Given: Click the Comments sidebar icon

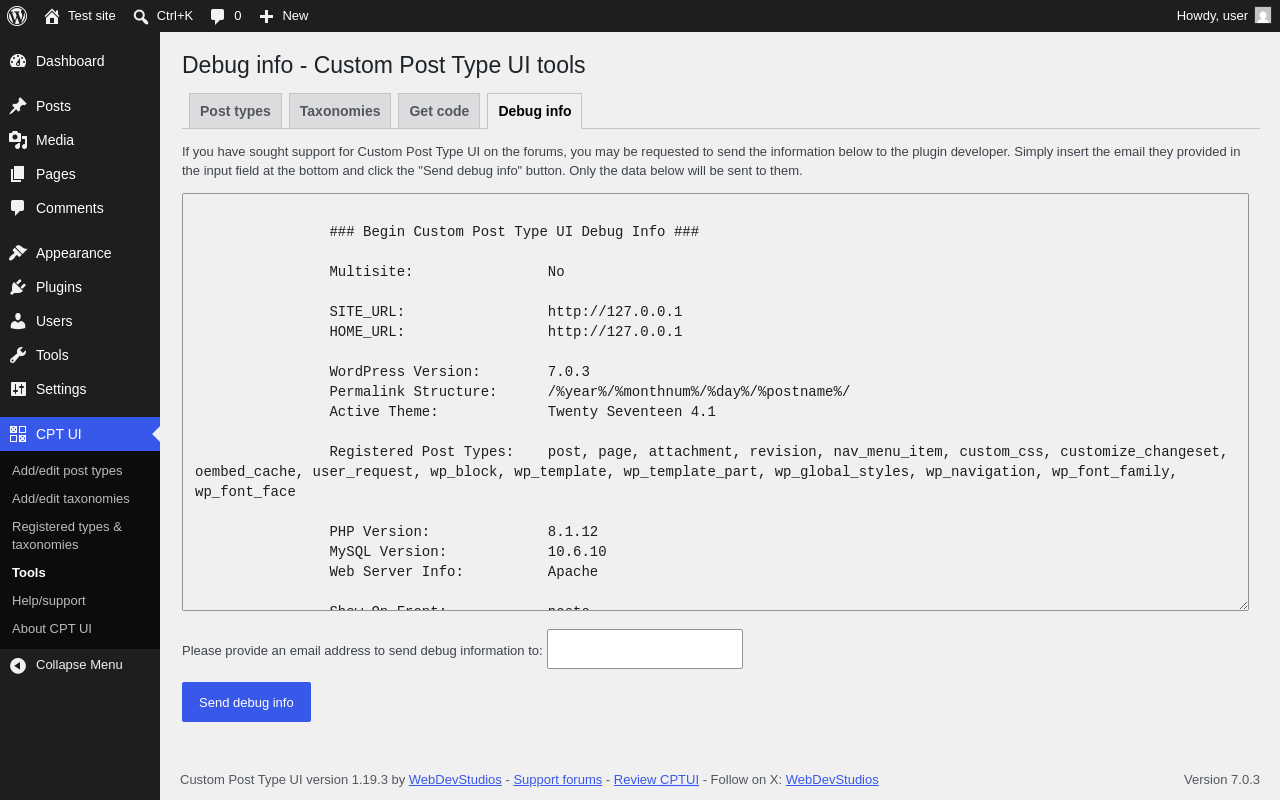Looking at the screenshot, I should tap(18, 208).
